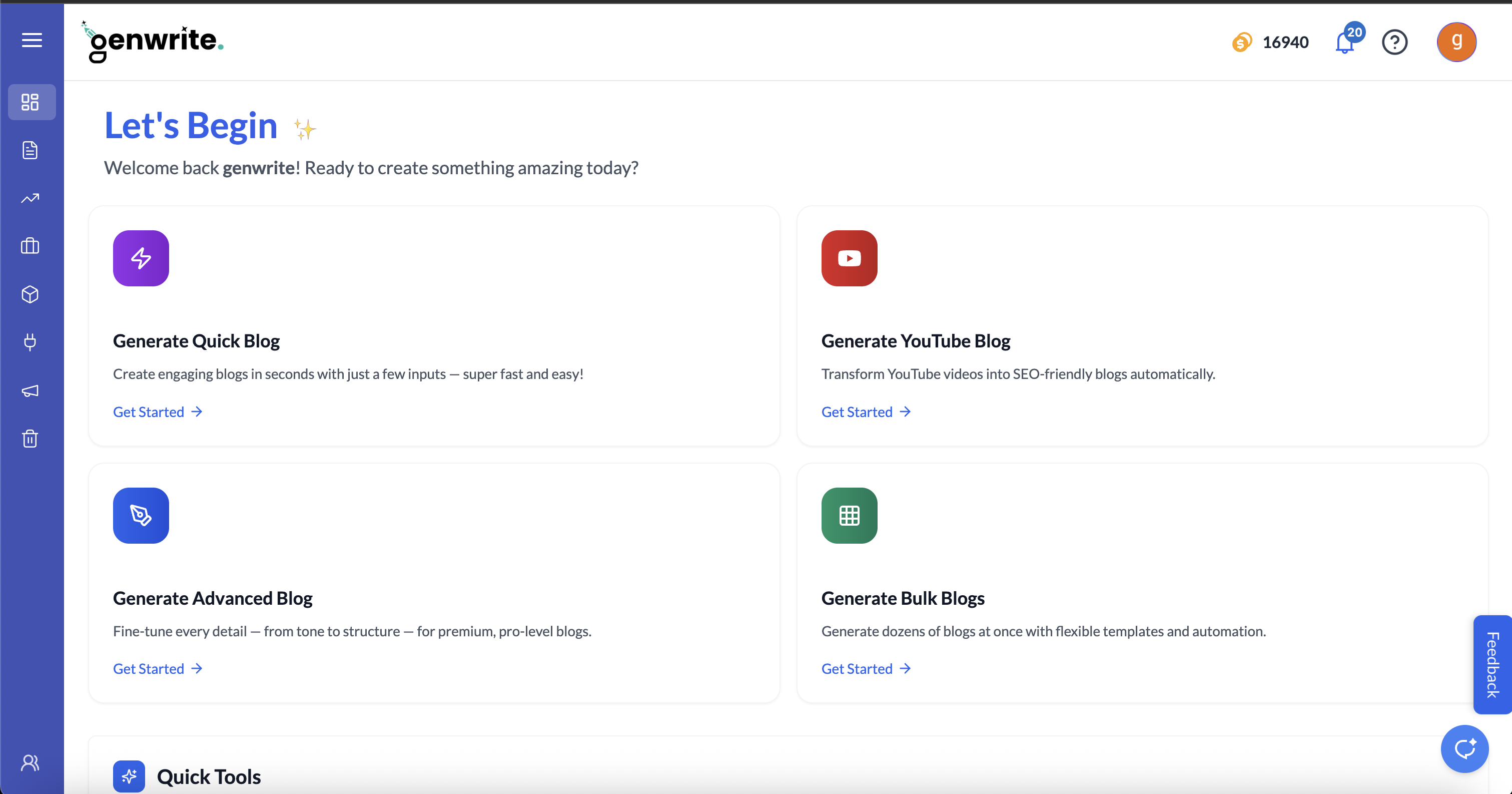Click the coin credits balance 16940
Image resolution: width=1512 pixels, height=794 pixels.
(x=1271, y=42)
